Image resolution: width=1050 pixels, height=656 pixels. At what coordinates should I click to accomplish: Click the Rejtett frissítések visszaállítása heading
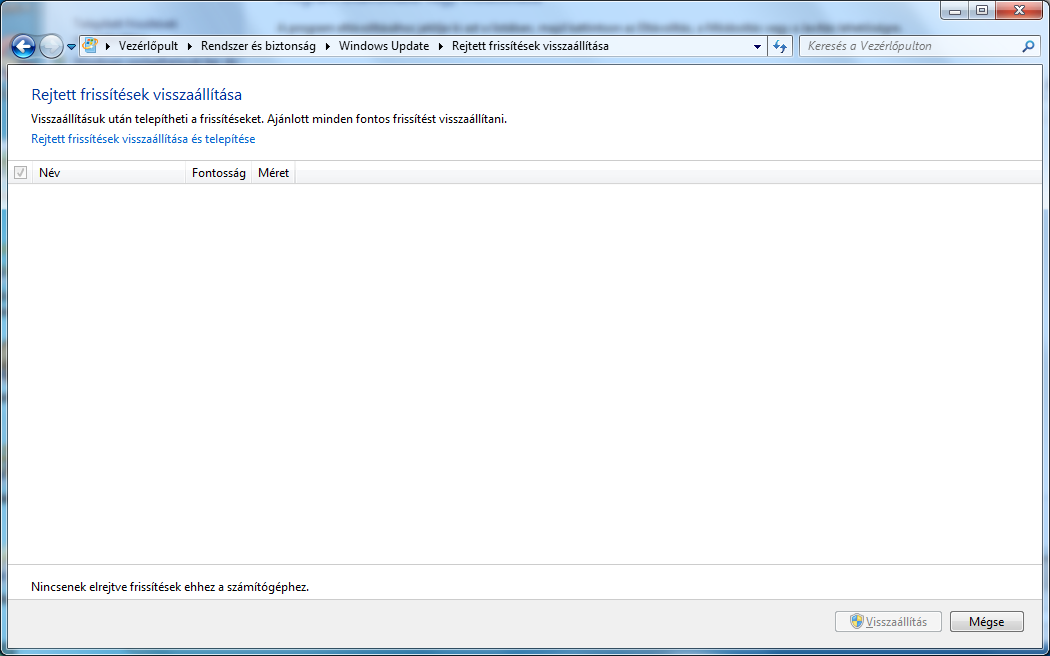click(x=137, y=94)
